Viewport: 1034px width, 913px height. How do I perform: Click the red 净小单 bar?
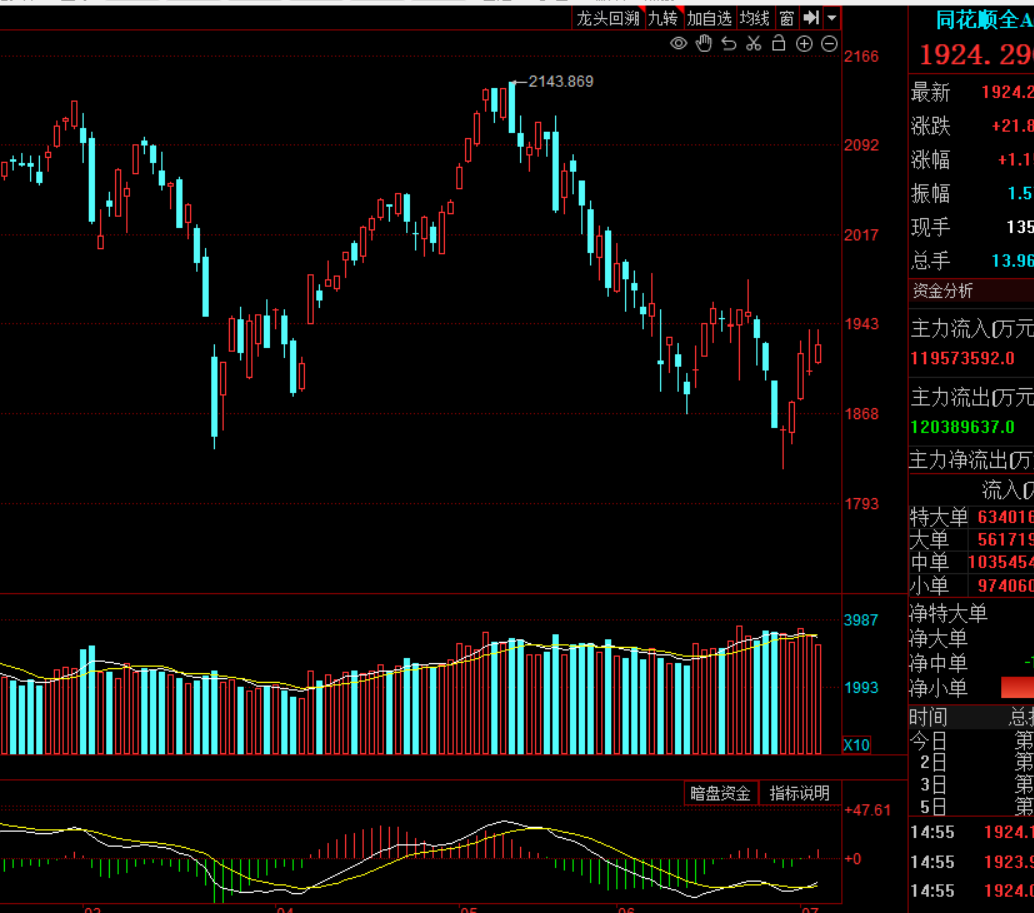tap(1017, 688)
